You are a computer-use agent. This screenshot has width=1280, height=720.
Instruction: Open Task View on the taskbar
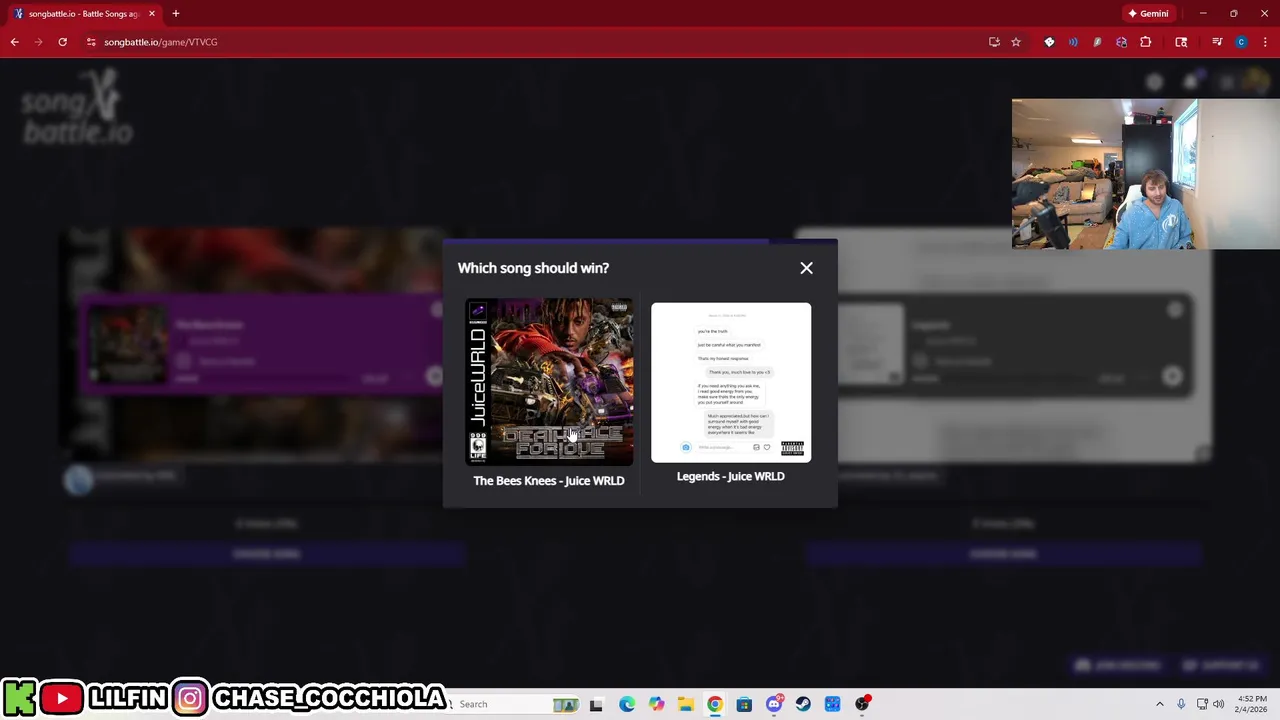coord(596,704)
